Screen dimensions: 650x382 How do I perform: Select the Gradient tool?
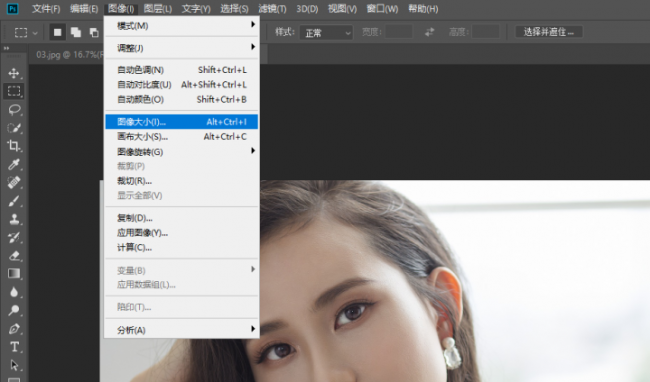coord(14,273)
